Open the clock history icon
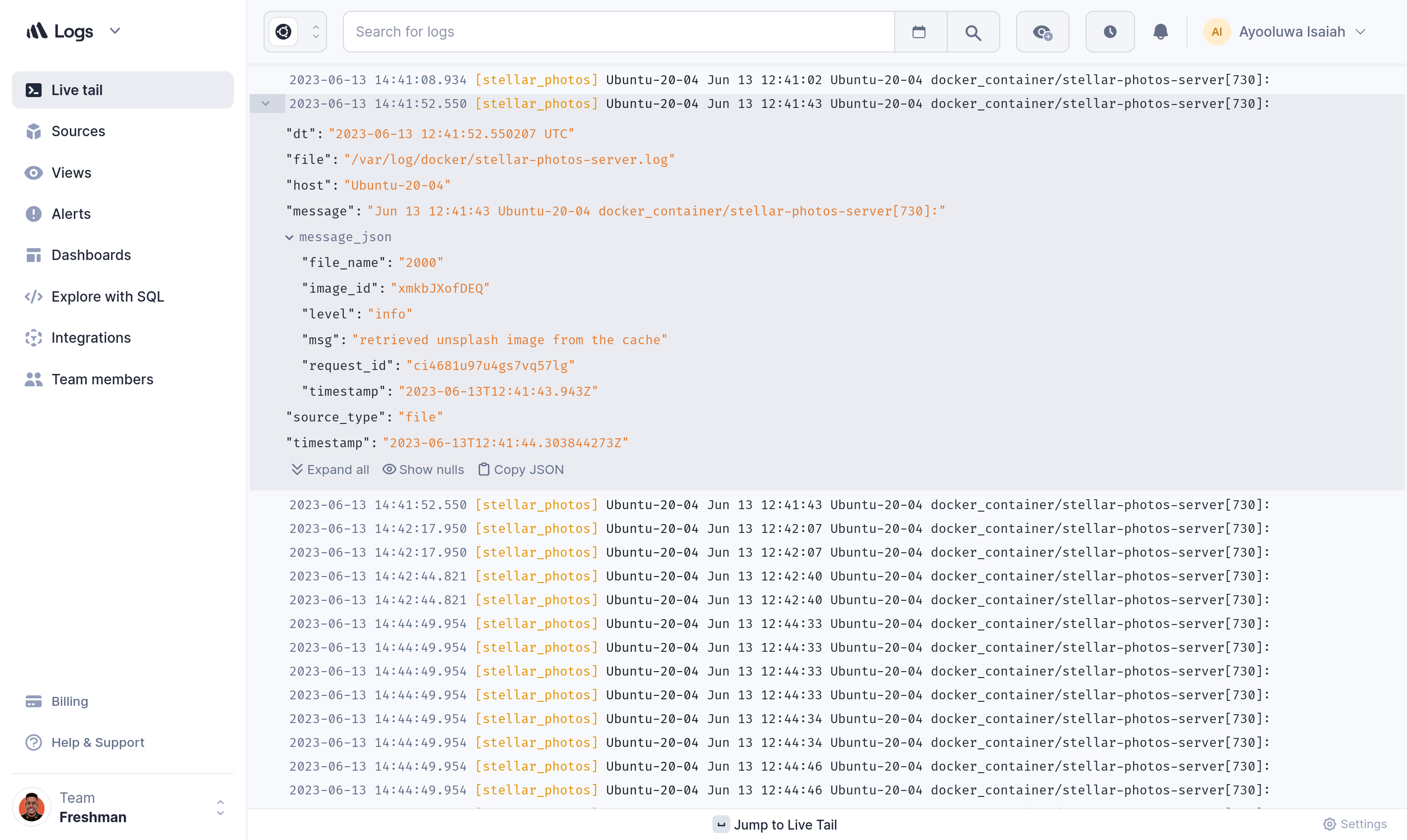The width and height of the screenshot is (1407, 840). coord(1109,32)
